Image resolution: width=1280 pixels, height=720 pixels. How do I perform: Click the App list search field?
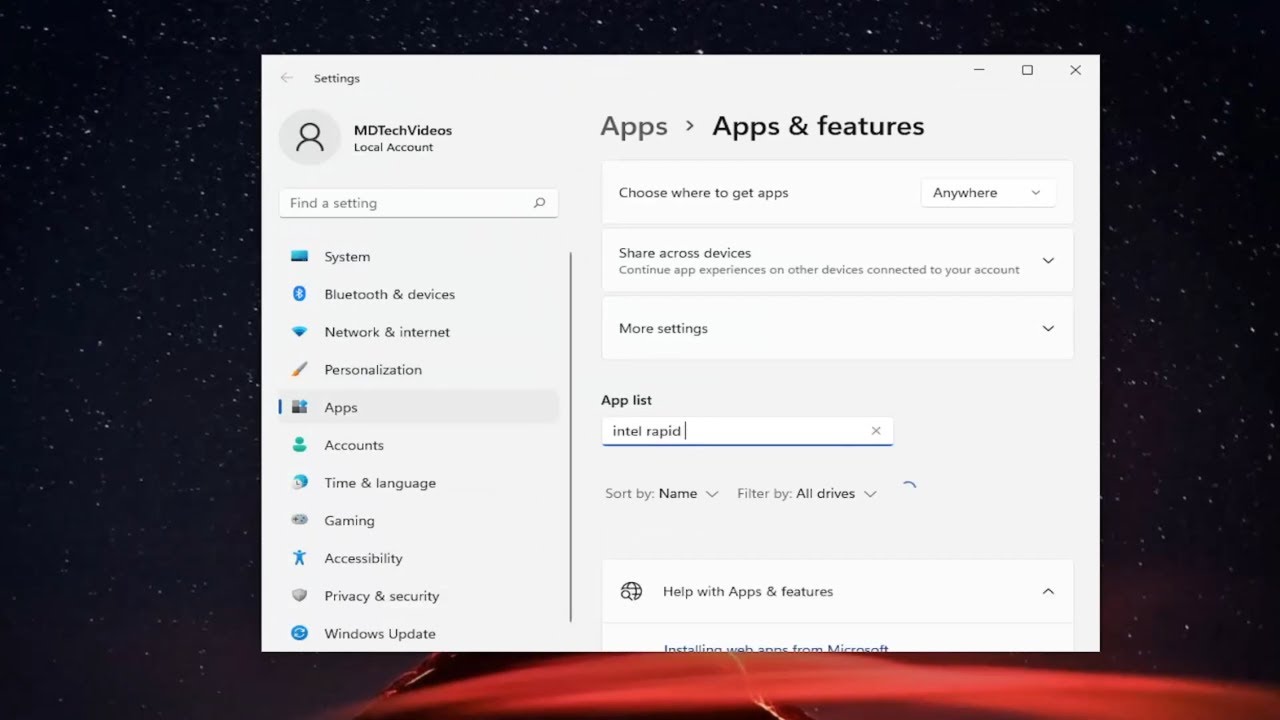747,431
